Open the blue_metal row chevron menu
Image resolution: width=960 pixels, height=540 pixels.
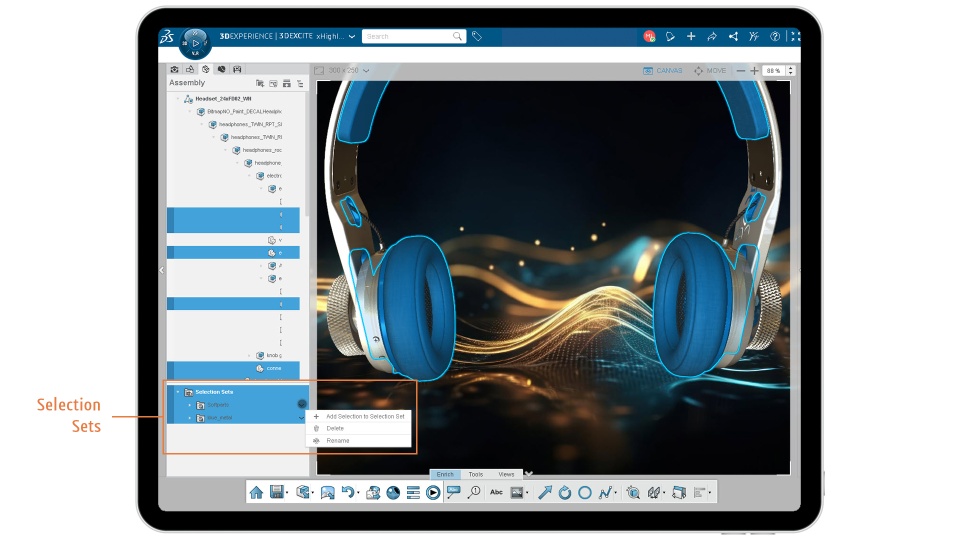(301, 418)
